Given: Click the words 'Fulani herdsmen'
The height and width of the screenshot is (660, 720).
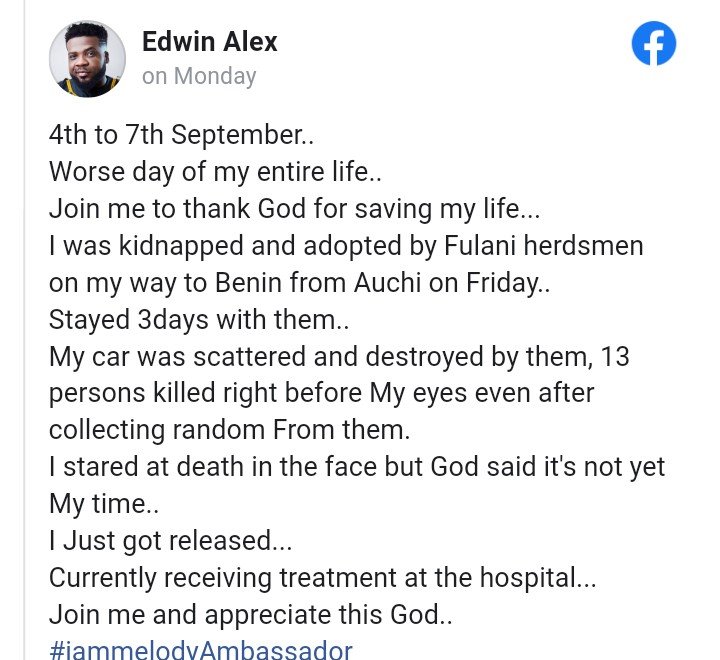Looking at the screenshot, I should coord(543,246).
